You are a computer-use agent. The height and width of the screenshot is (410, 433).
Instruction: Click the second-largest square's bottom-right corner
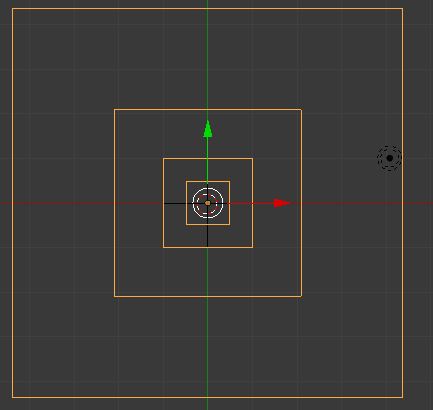coord(301,296)
